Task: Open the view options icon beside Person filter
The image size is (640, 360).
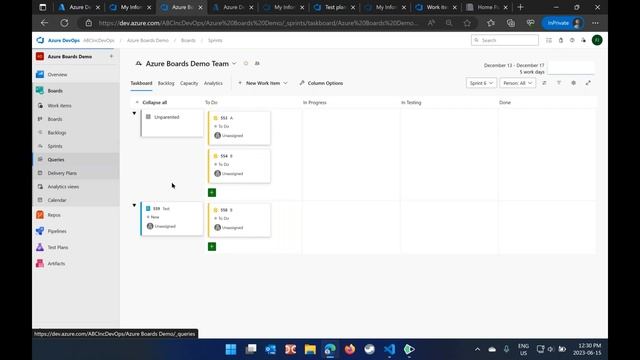Action: click(544, 83)
